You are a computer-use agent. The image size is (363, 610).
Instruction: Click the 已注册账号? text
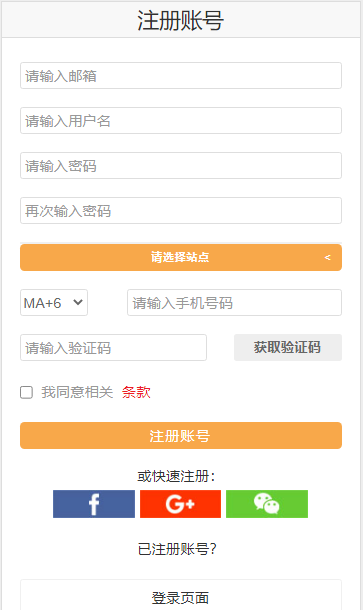177,549
